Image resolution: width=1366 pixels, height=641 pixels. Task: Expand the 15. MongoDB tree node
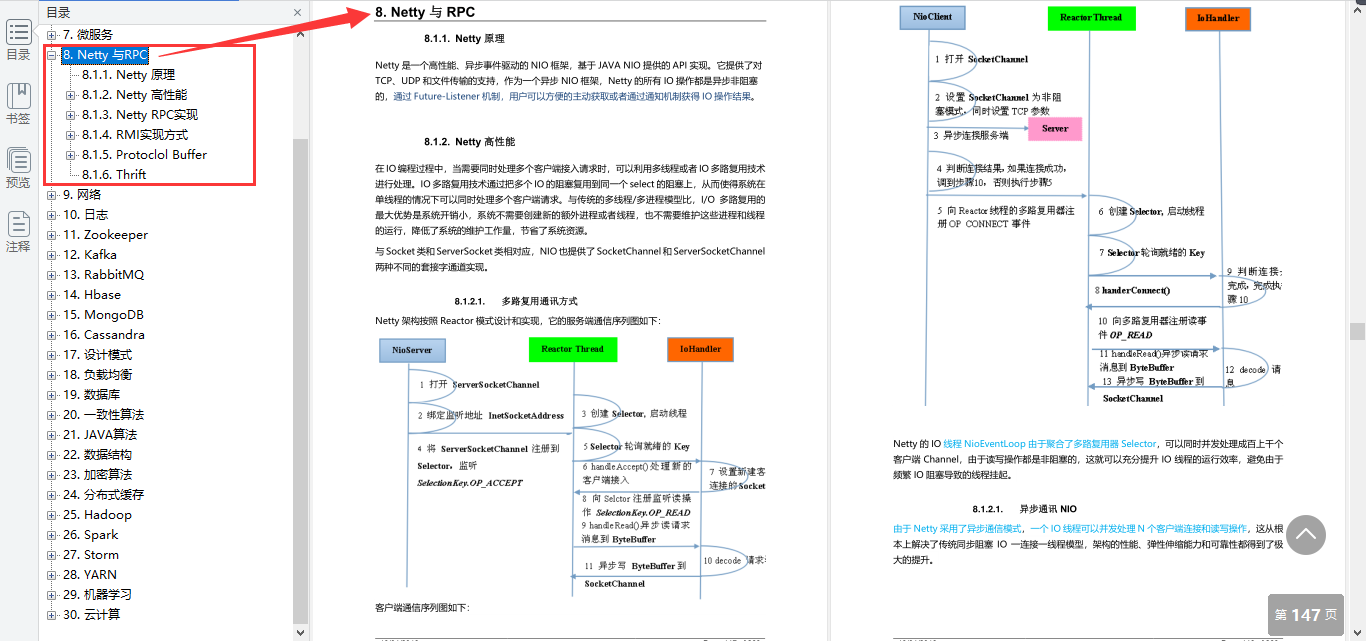(52, 315)
